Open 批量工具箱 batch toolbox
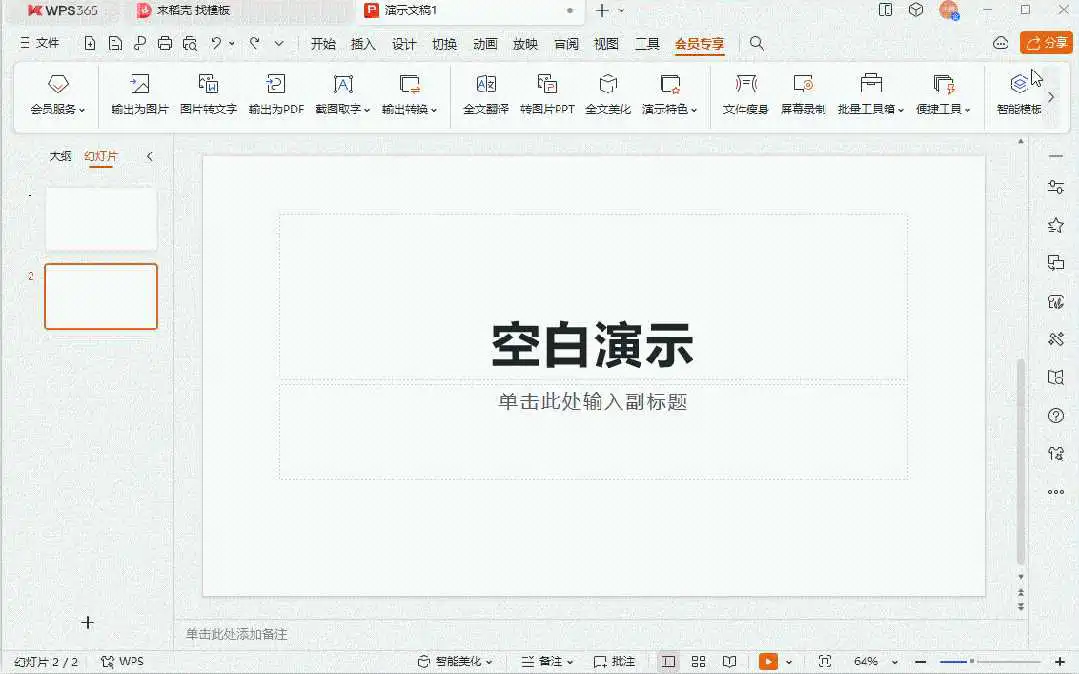 coord(870,94)
